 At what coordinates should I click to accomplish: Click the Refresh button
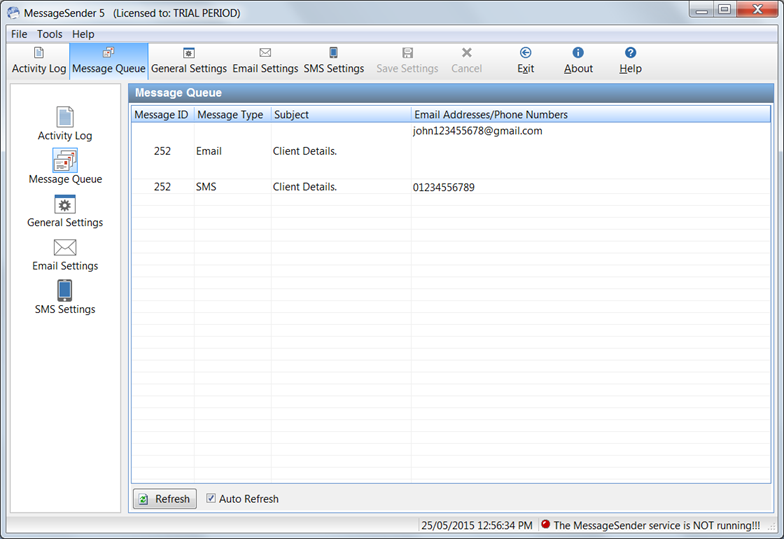[x=164, y=498]
